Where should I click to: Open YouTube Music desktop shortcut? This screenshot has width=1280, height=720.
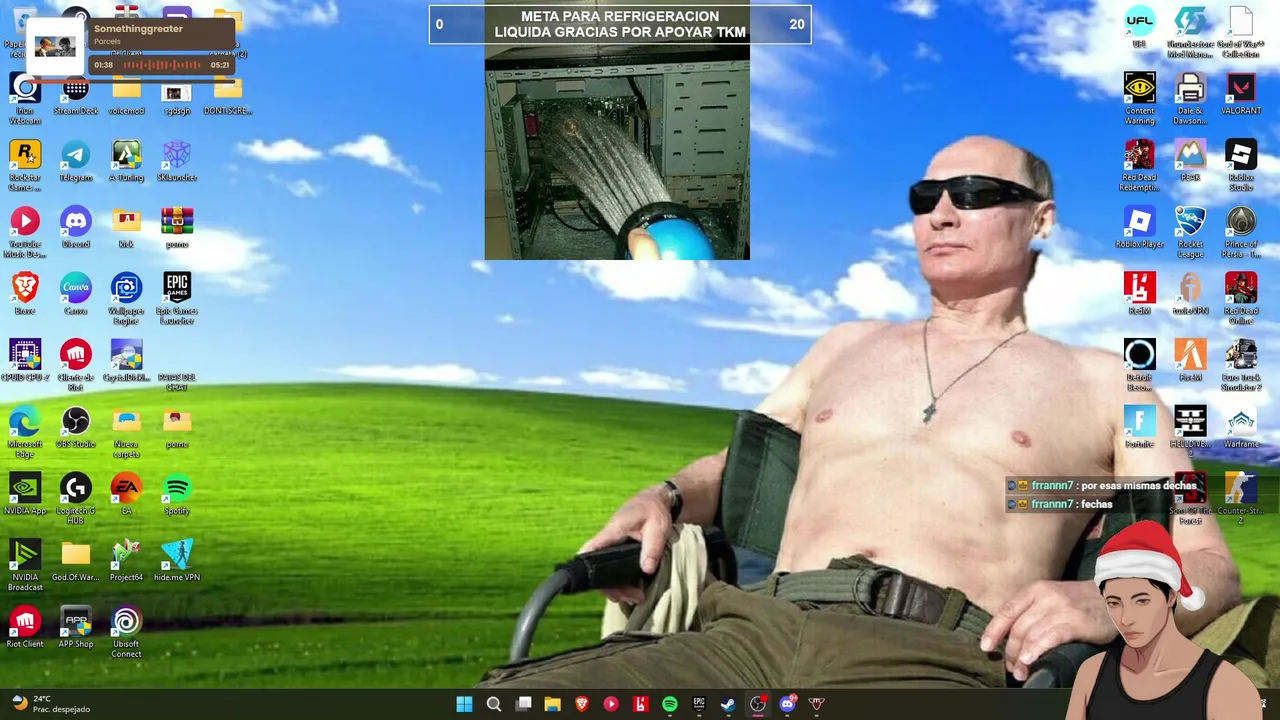pyautogui.click(x=25, y=233)
